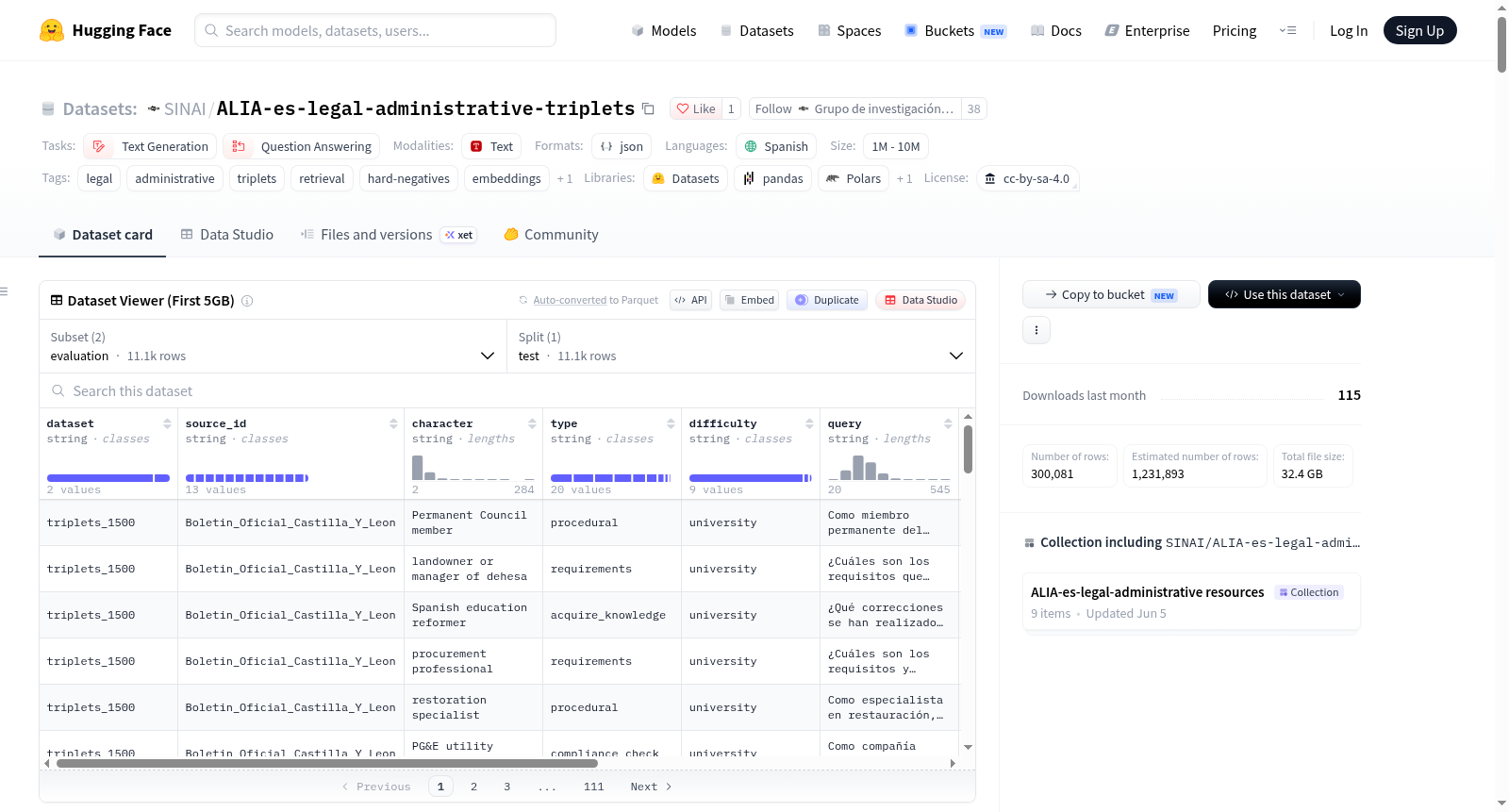Sort by the character column icon
The width and height of the screenshot is (1509, 812).
tap(532, 423)
